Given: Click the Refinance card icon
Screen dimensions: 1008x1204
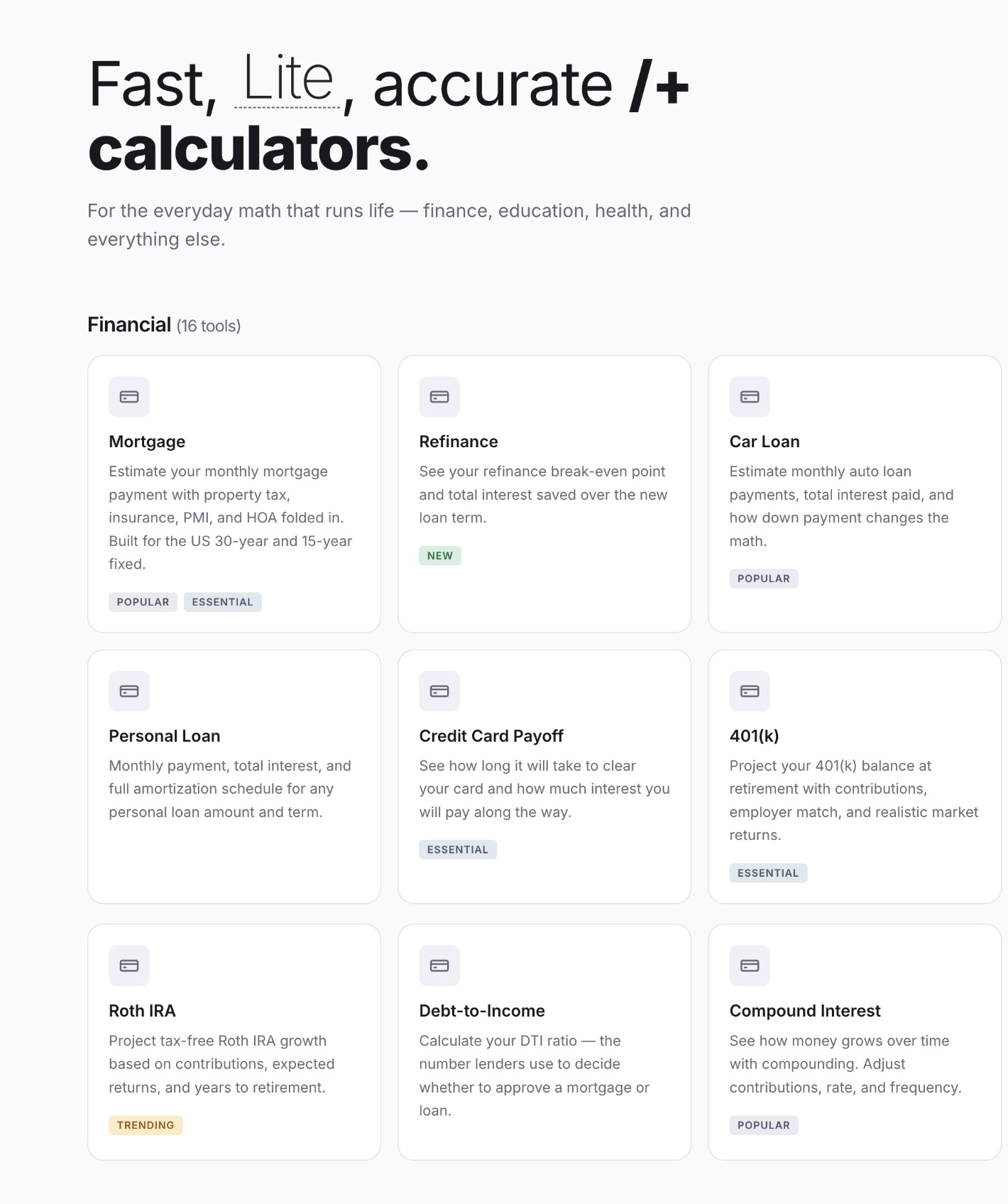Looking at the screenshot, I should tap(439, 397).
